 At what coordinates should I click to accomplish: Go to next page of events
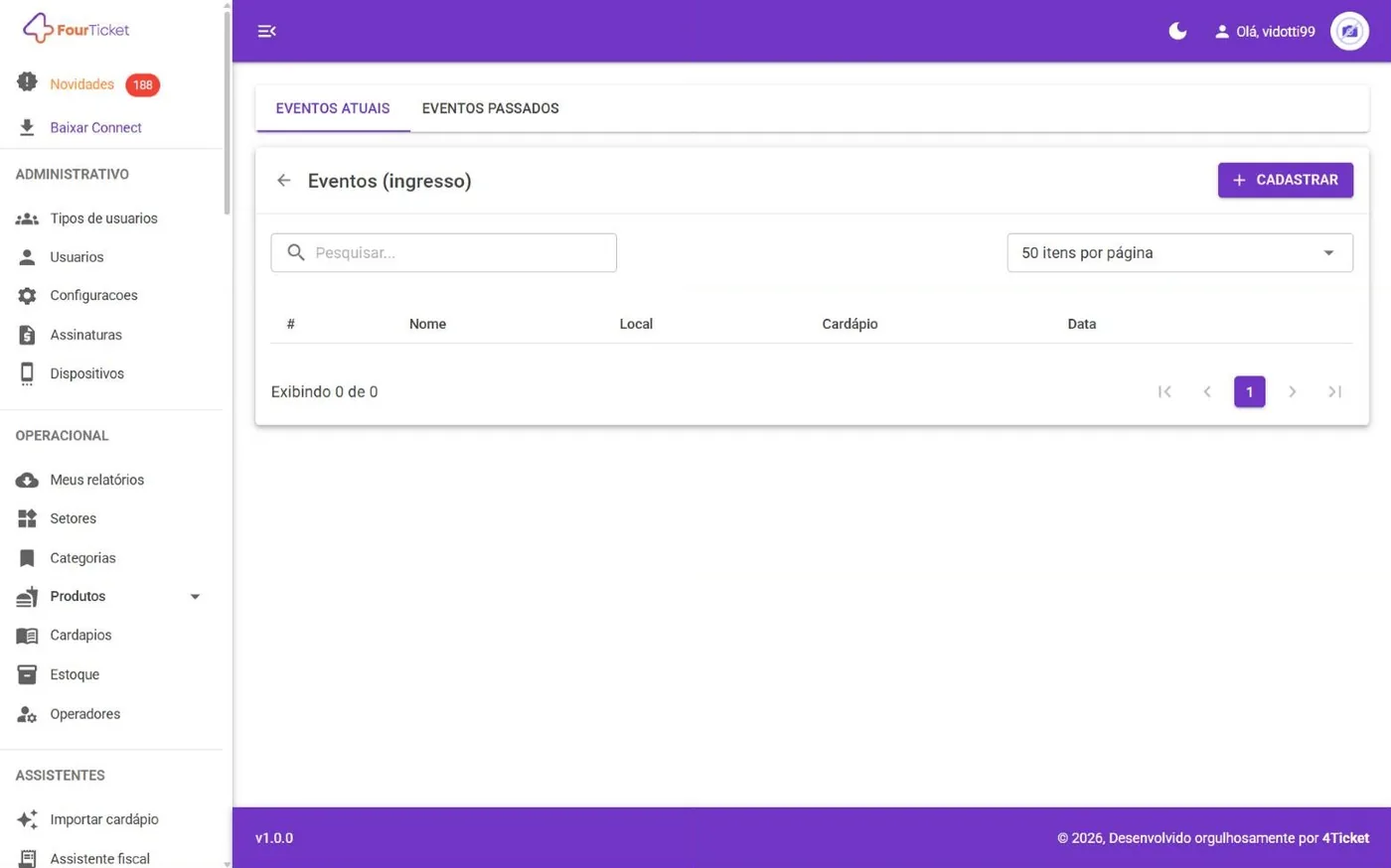1293,391
